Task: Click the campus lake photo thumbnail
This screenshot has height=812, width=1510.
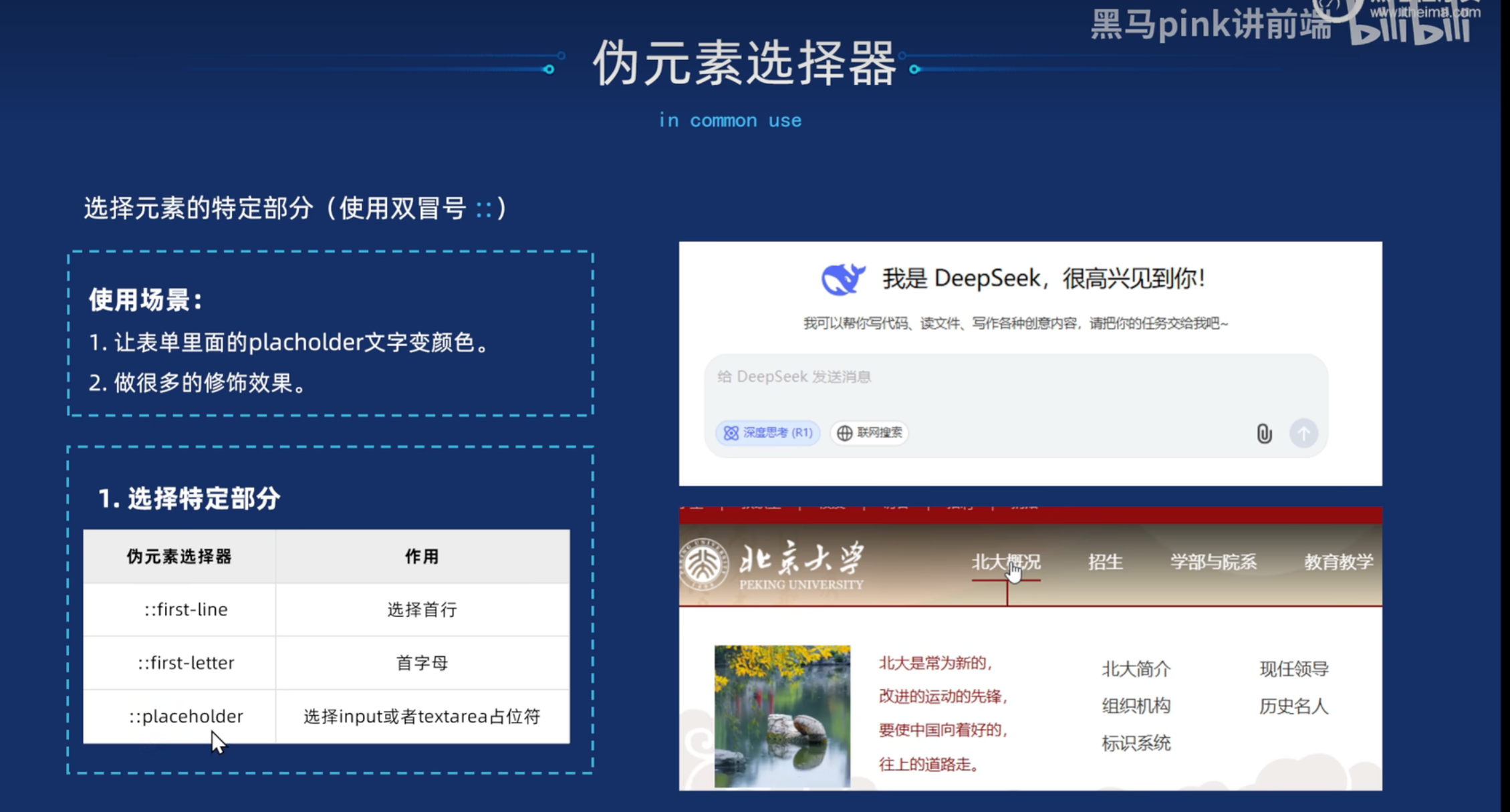Action: (x=782, y=715)
